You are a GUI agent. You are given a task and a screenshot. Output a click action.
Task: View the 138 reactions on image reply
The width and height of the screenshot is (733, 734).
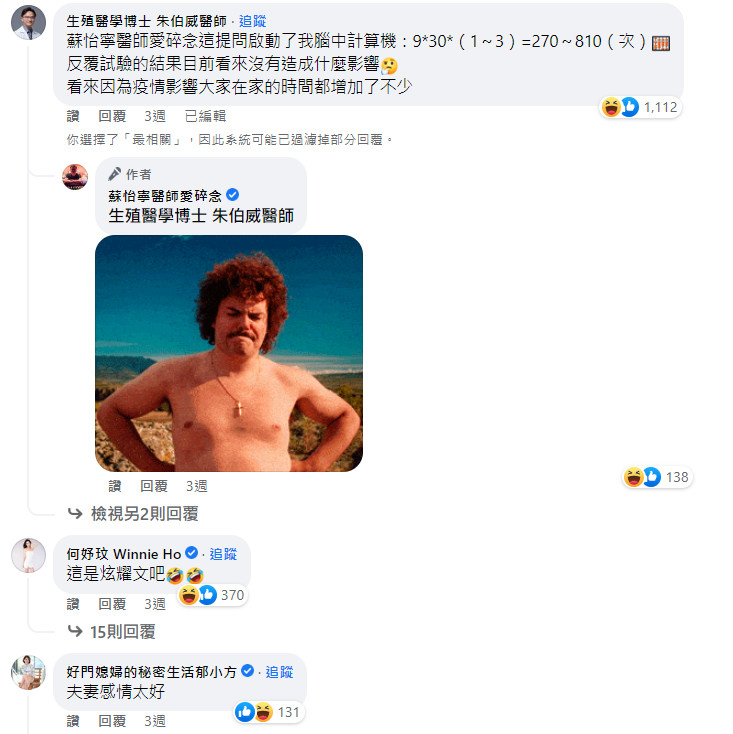pos(657,477)
